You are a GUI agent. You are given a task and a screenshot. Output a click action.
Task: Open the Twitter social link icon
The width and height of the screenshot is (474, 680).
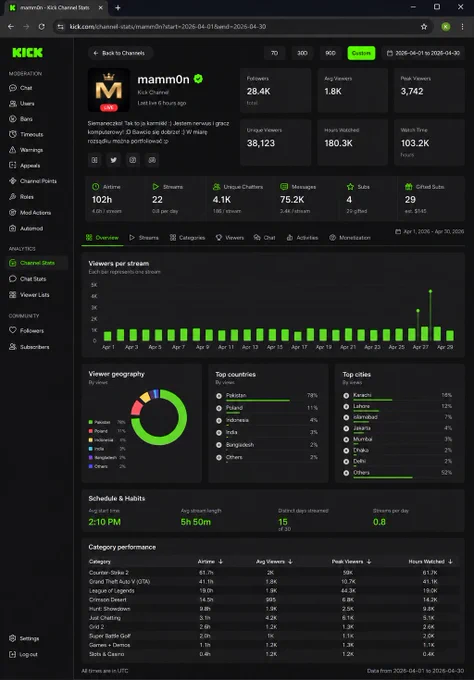point(114,160)
